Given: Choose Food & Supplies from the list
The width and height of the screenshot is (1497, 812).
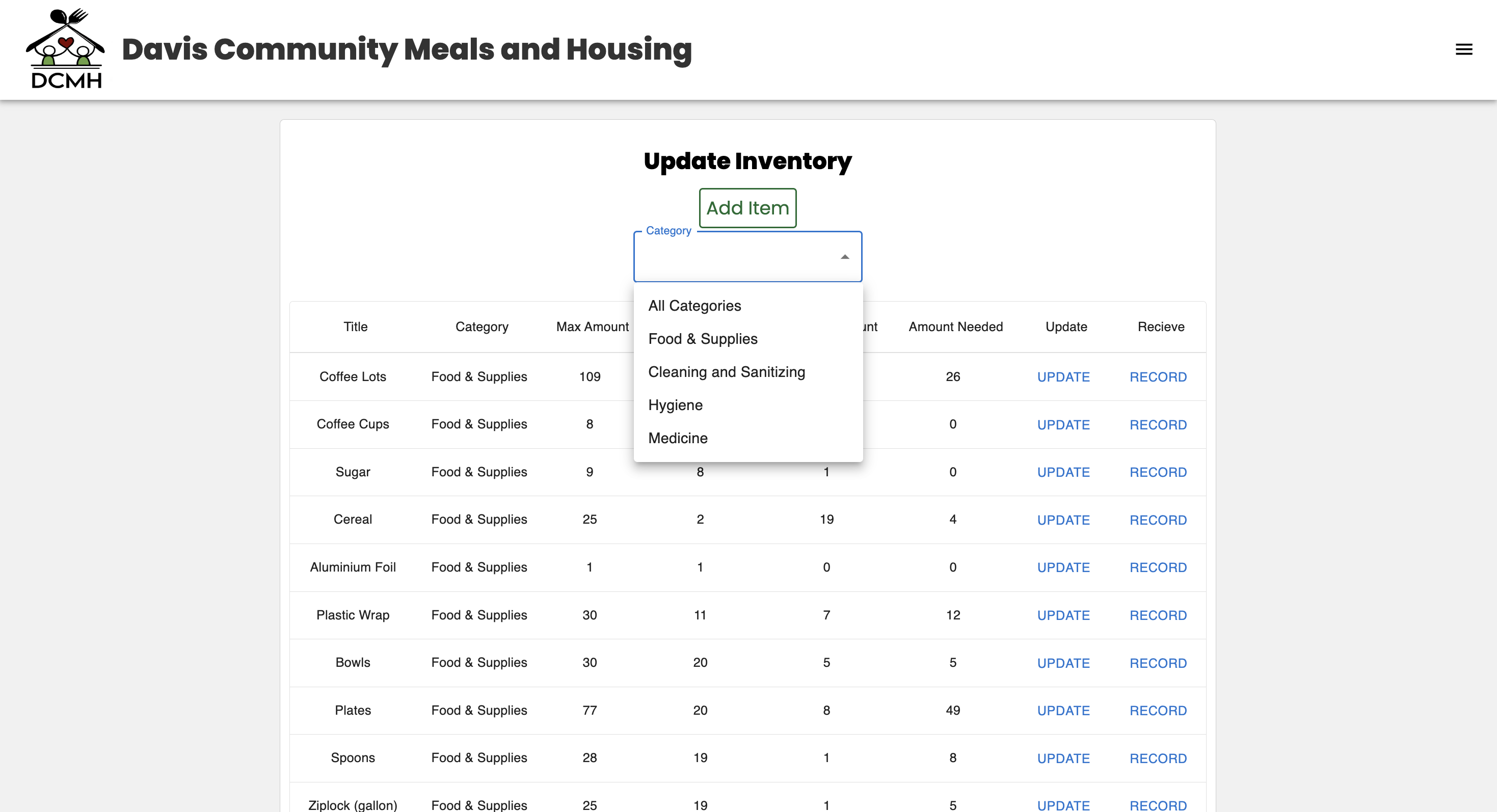Looking at the screenshot, I should tap(703, 339).
